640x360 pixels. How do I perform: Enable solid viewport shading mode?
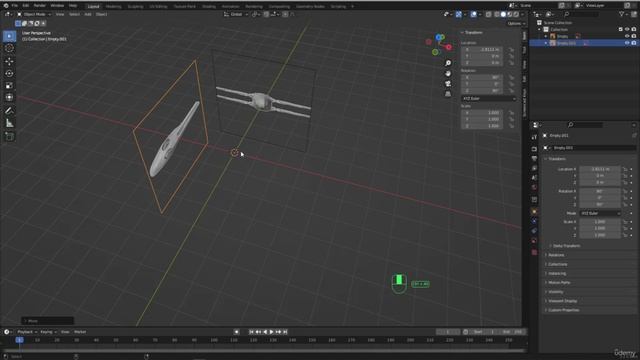(503, 14)
